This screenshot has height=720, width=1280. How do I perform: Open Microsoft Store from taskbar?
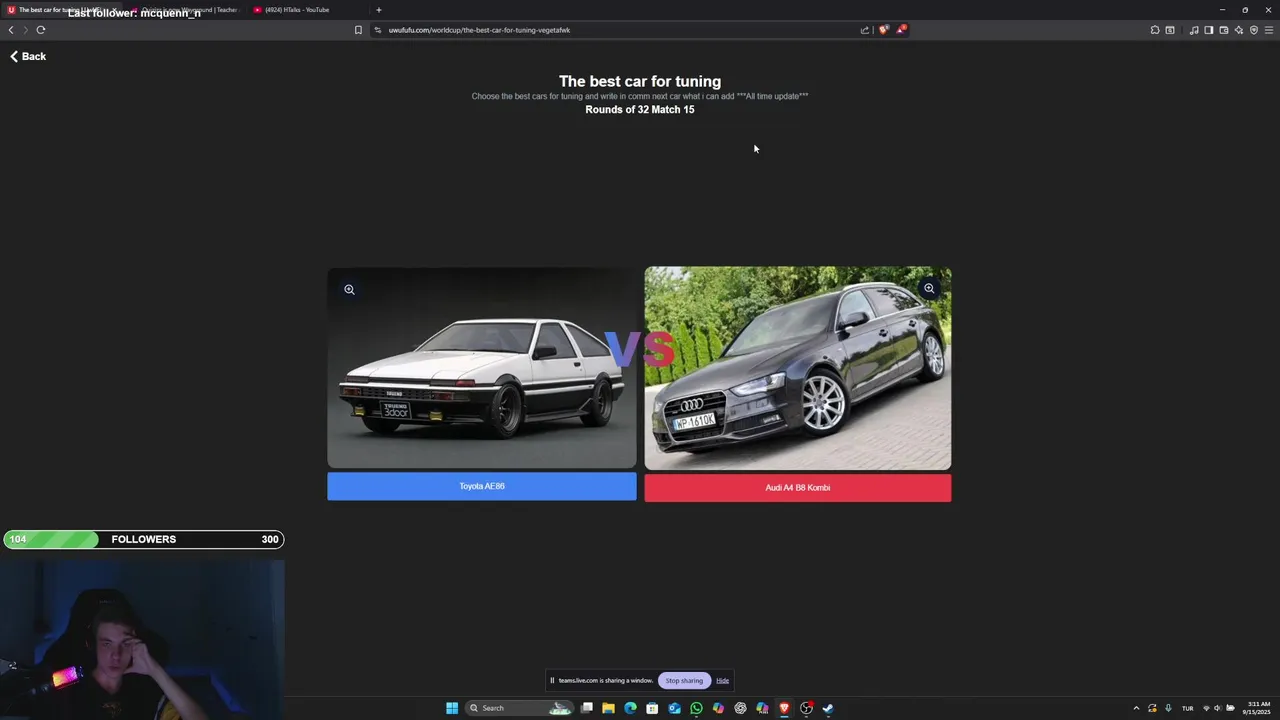[x=652, y=708]
